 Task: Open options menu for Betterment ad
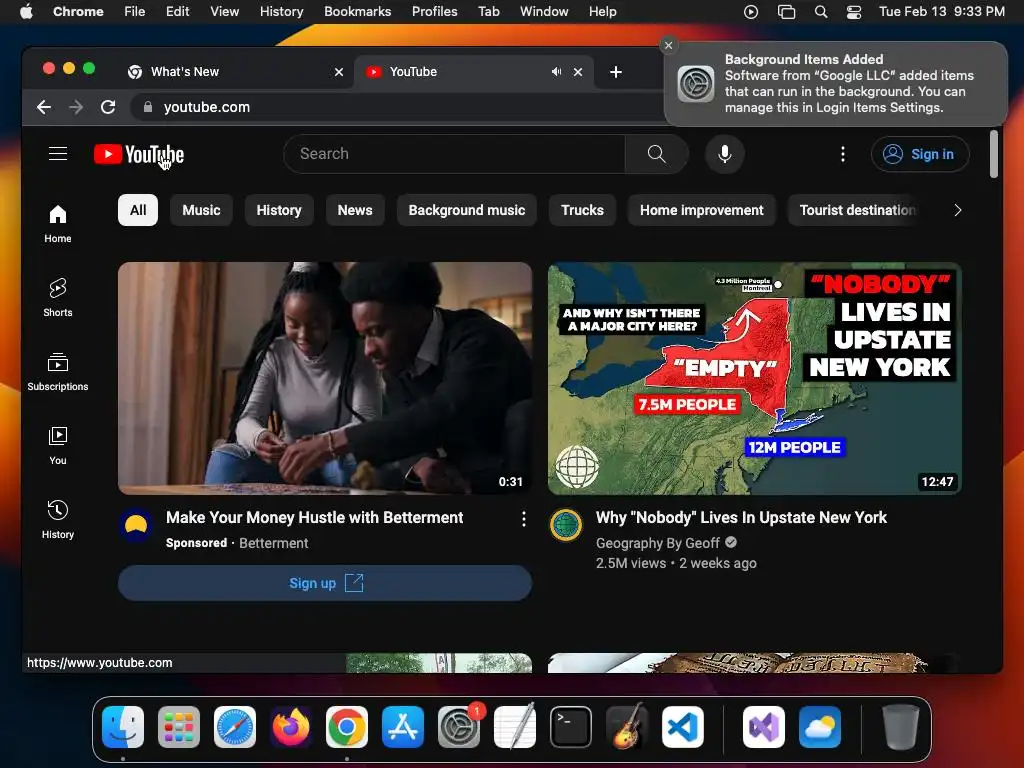coord(523,519)
